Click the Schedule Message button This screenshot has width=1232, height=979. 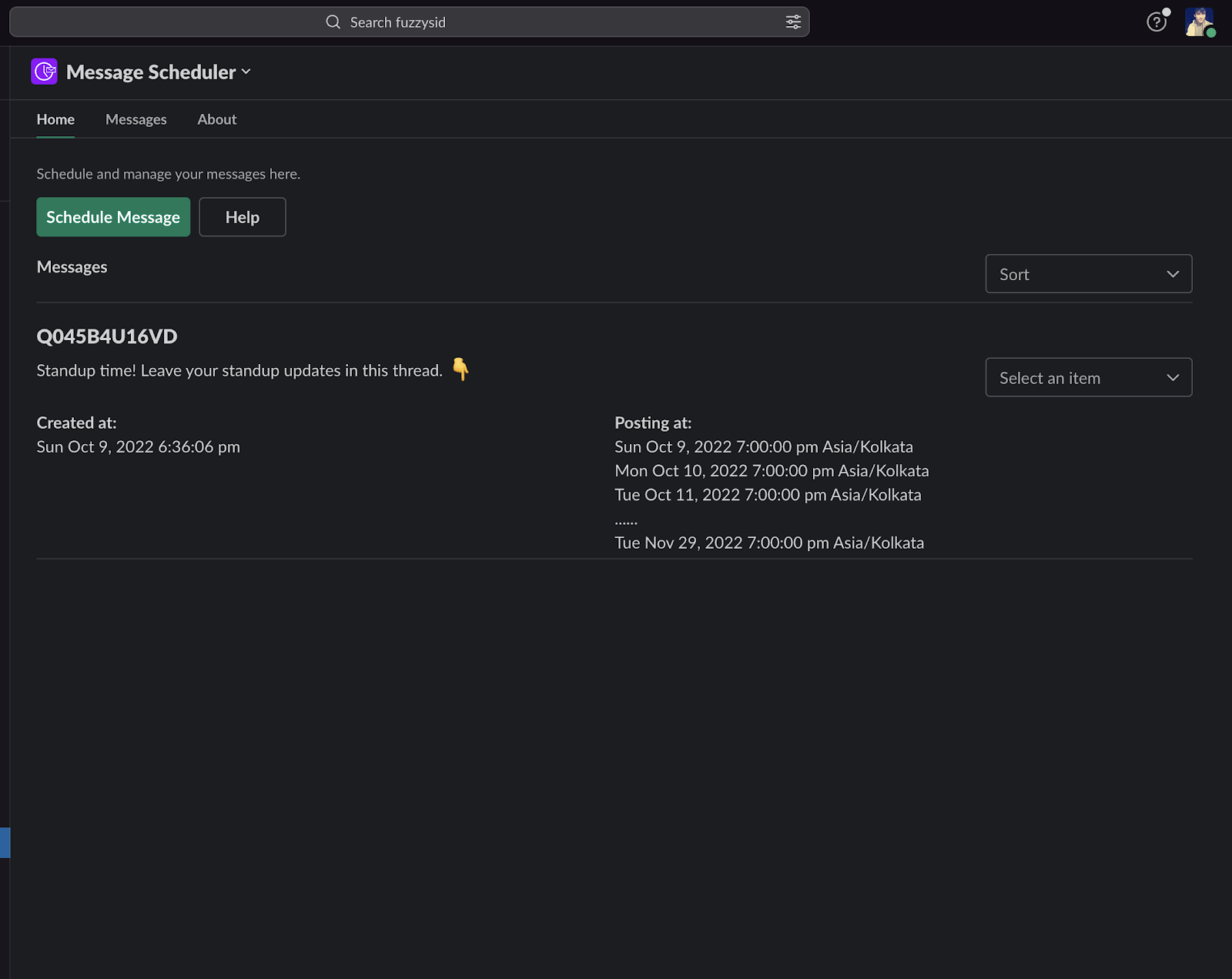[x=113, y=217]
